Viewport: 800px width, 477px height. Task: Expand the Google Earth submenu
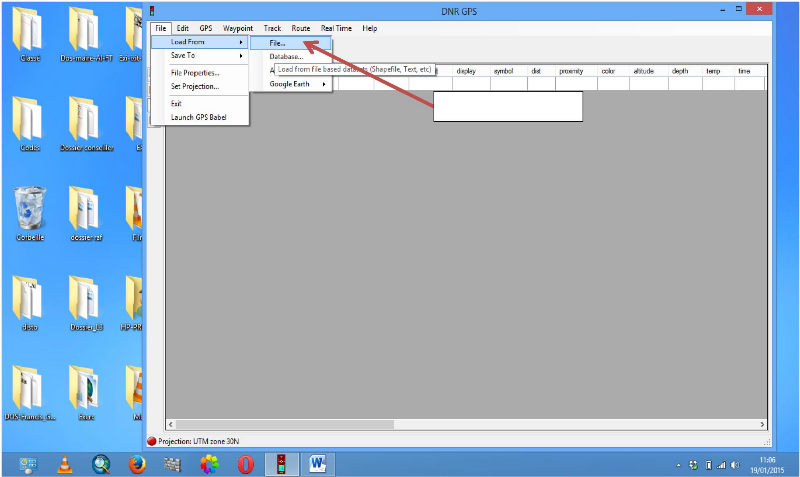(291, 84)
